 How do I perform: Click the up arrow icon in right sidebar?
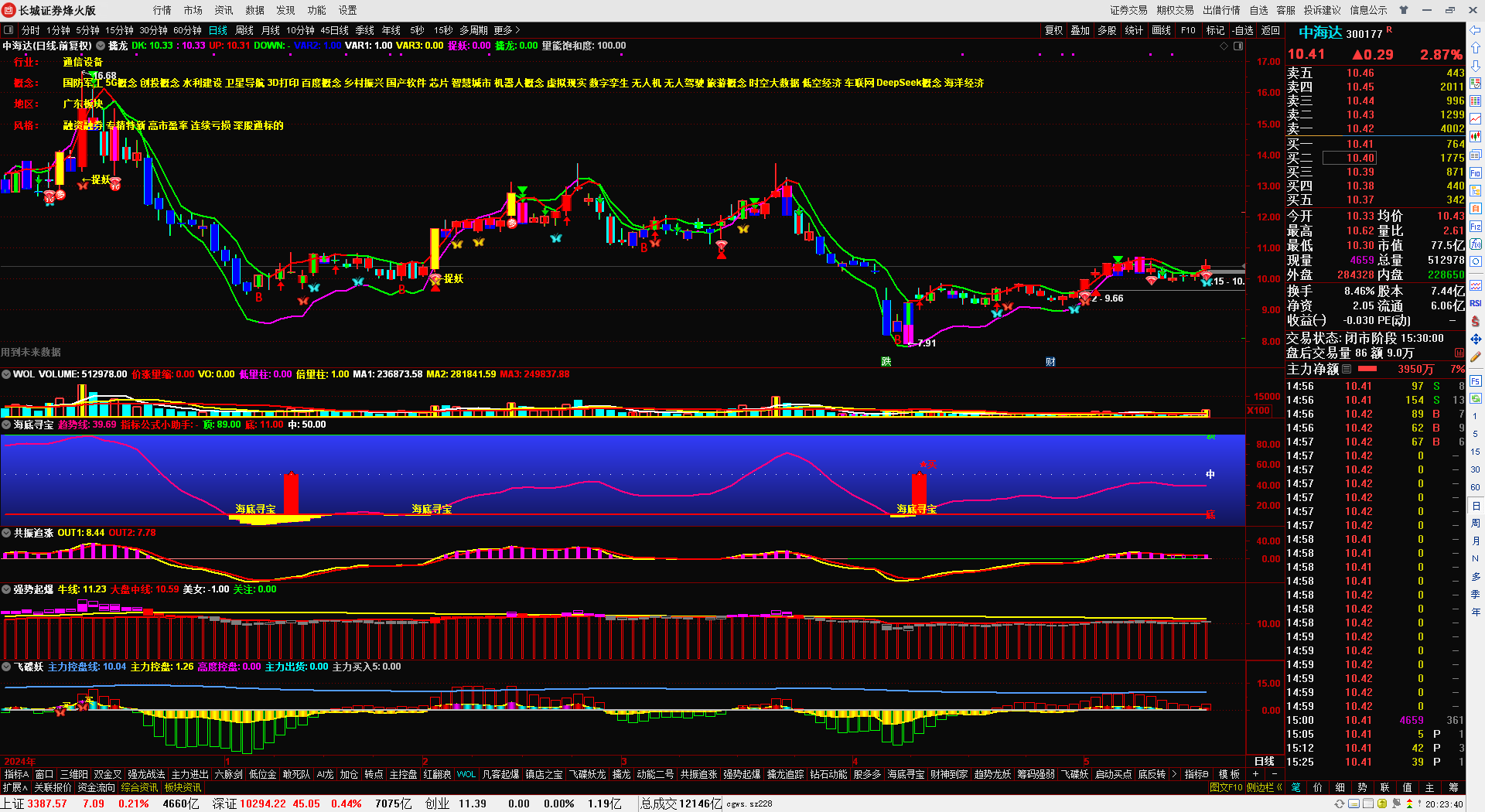1476,48
